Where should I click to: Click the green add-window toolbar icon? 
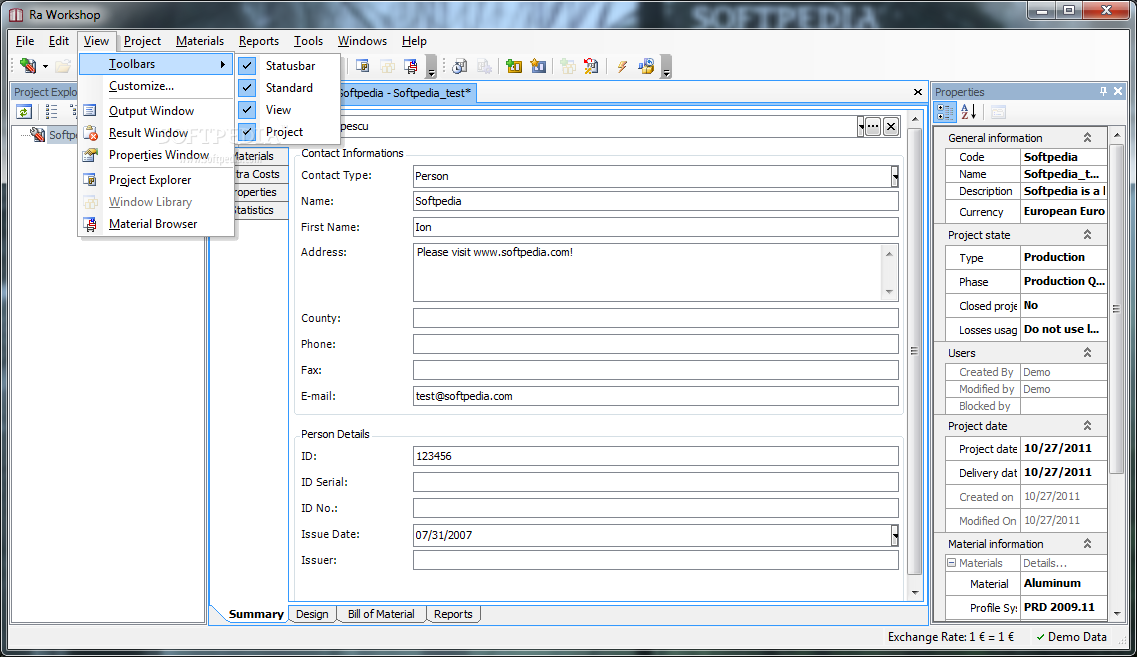click(514, 67)
